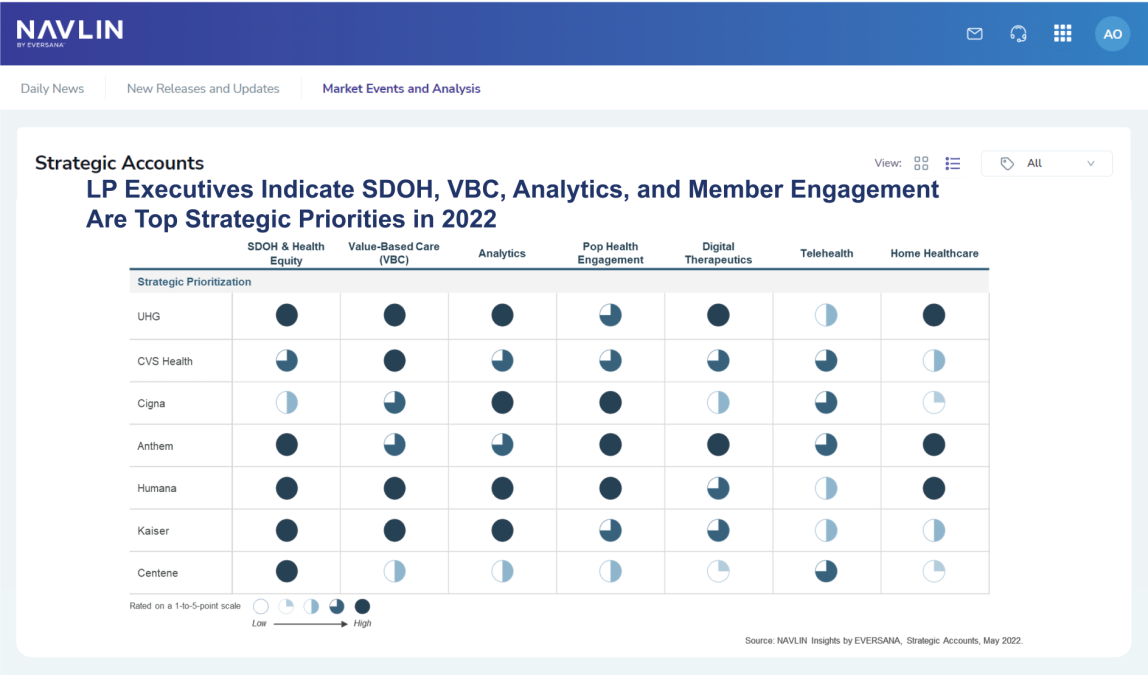This screenshot has width=1148, height=675.
Task: Click the Analytics column header
Action: coord(502,253)
